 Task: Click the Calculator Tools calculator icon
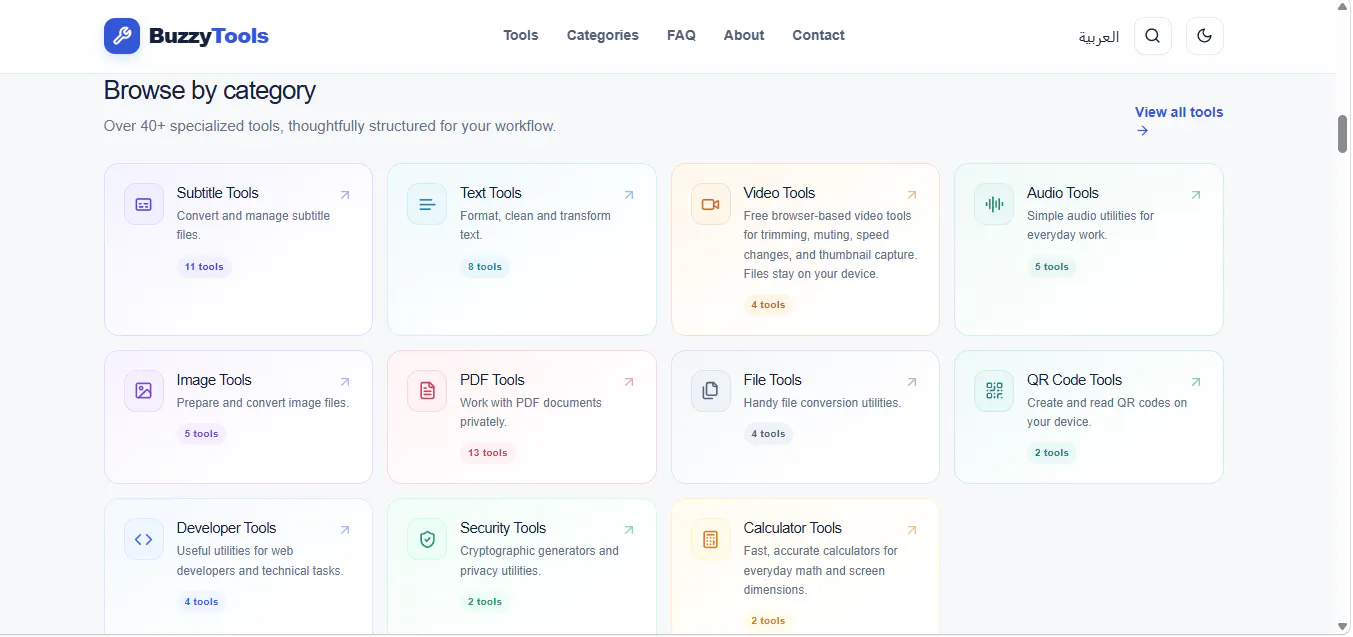(711, 539)
